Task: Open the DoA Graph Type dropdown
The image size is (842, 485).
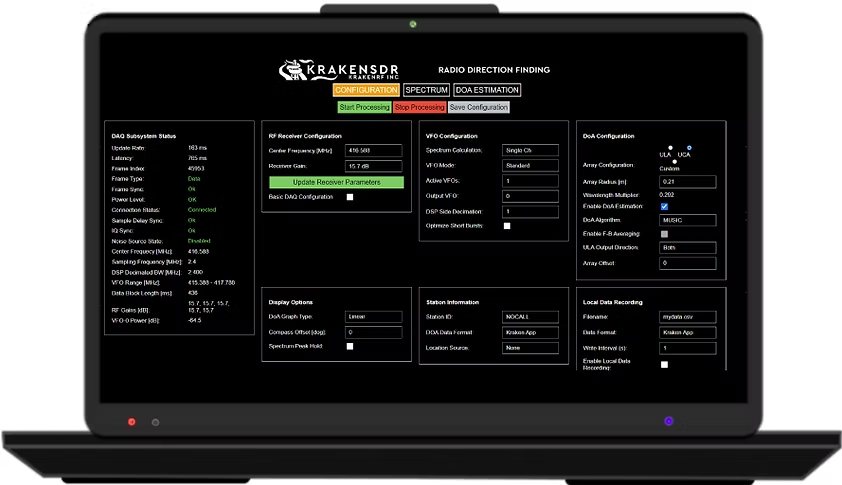Action: 373,317
